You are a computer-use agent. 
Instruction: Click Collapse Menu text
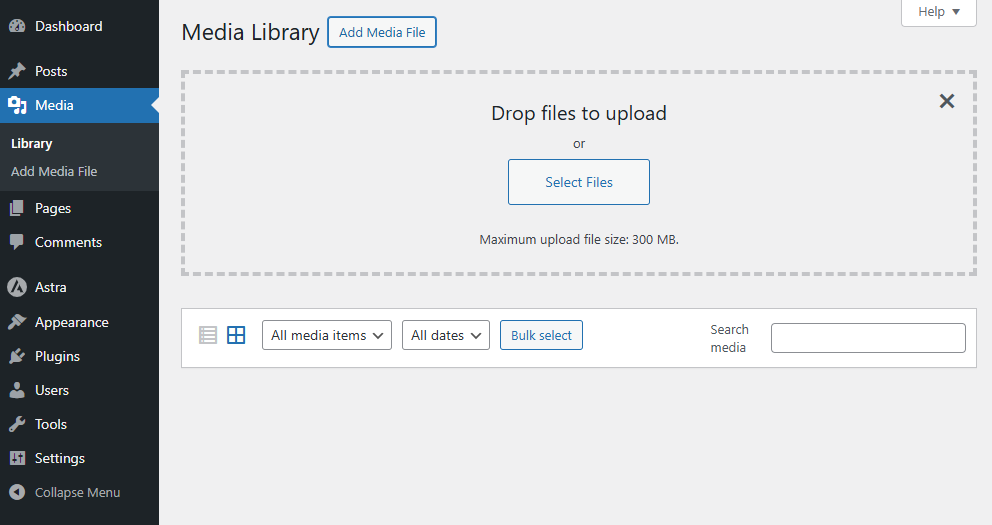[77, 492]
